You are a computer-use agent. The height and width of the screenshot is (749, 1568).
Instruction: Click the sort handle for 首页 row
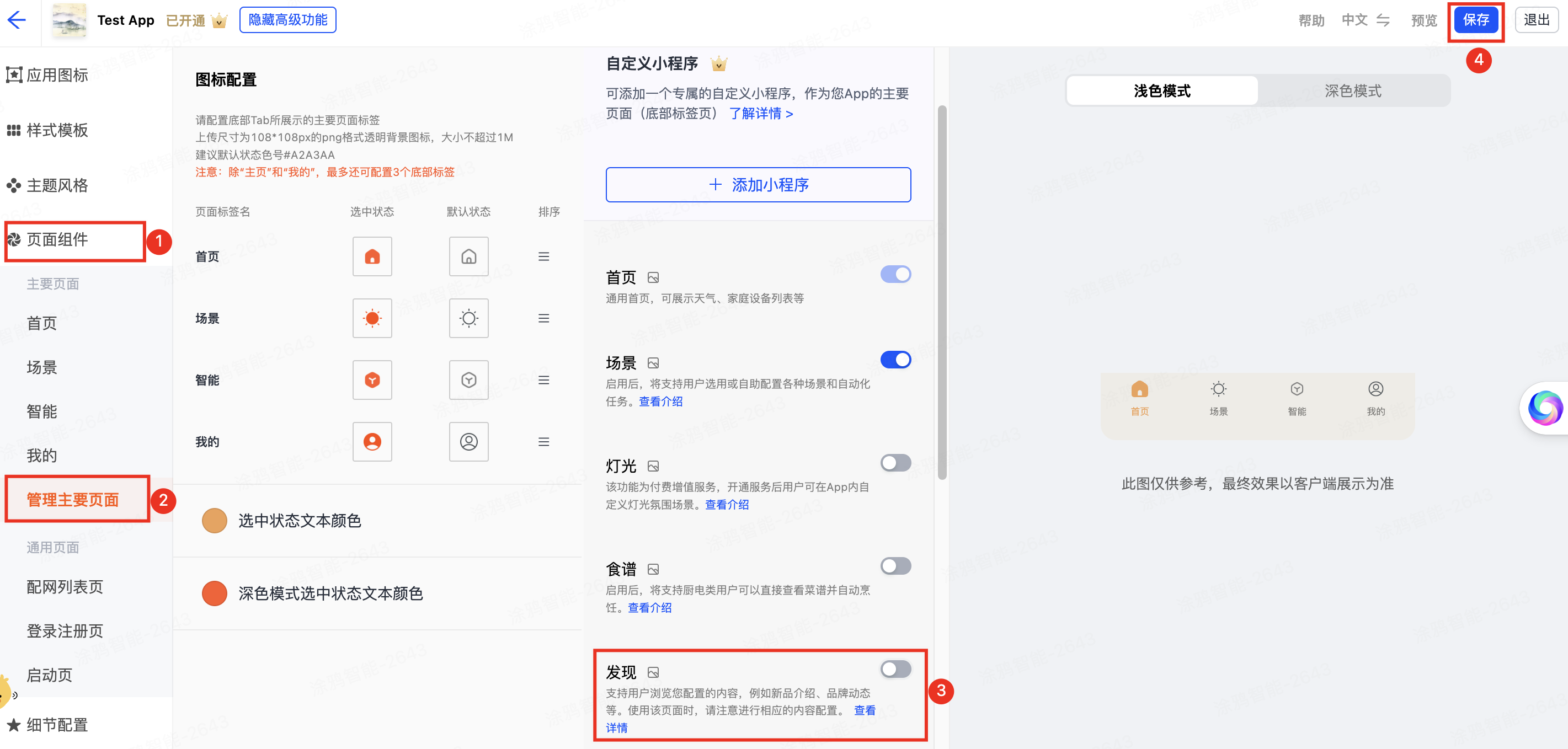click(543, 257)
